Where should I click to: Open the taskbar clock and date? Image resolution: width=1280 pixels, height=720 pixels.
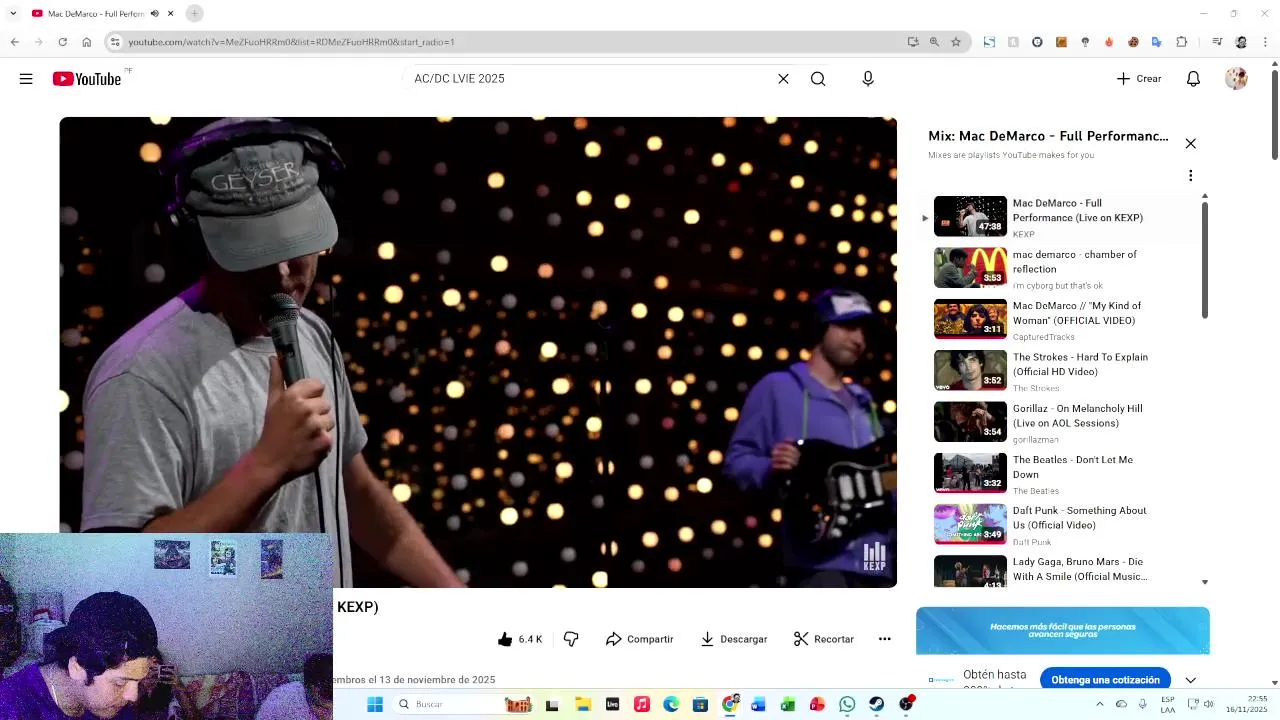click(x=1246, y=704)
